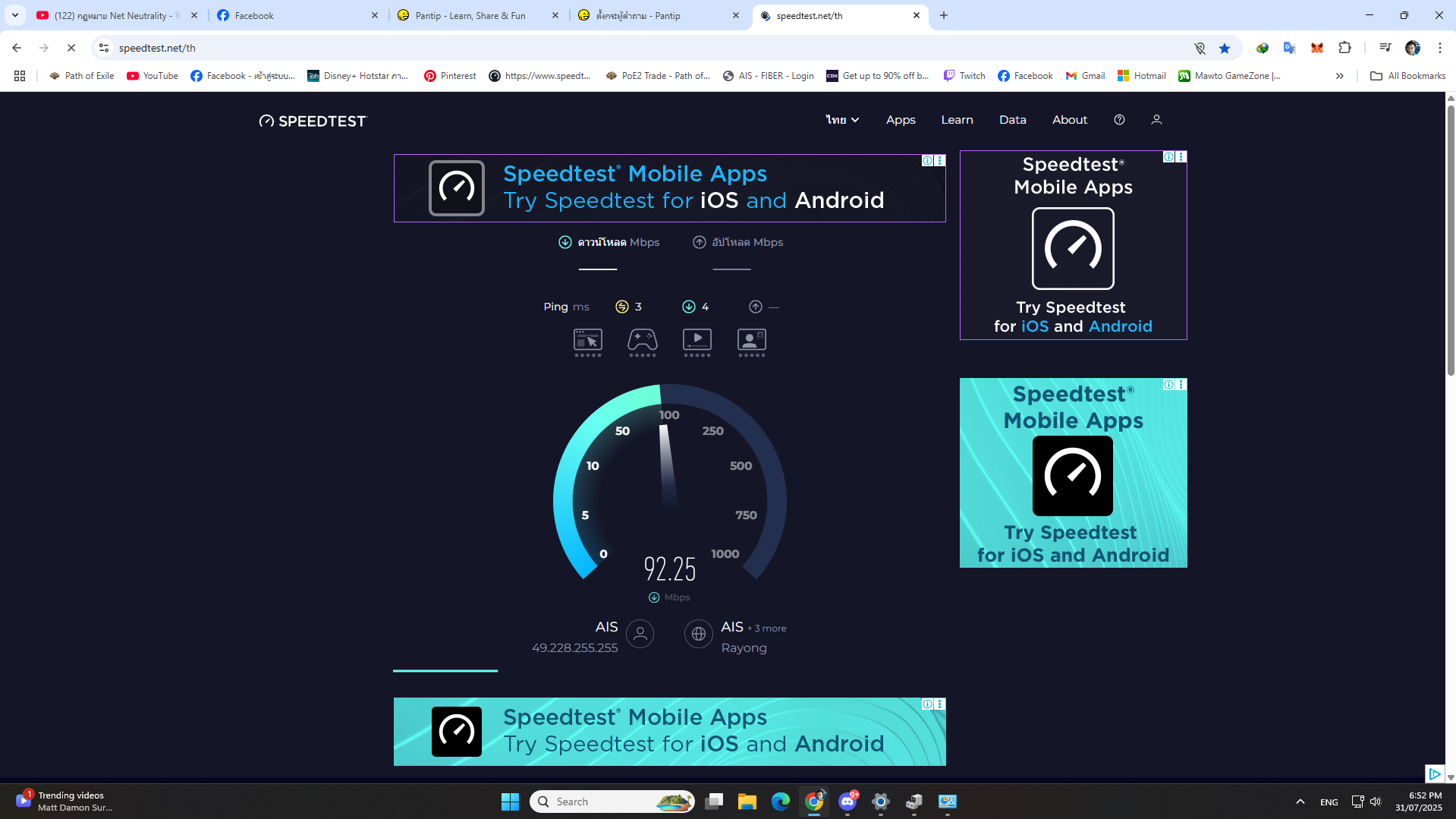
Task: Click the download latency icon
Action: click(x=689, y=307)
